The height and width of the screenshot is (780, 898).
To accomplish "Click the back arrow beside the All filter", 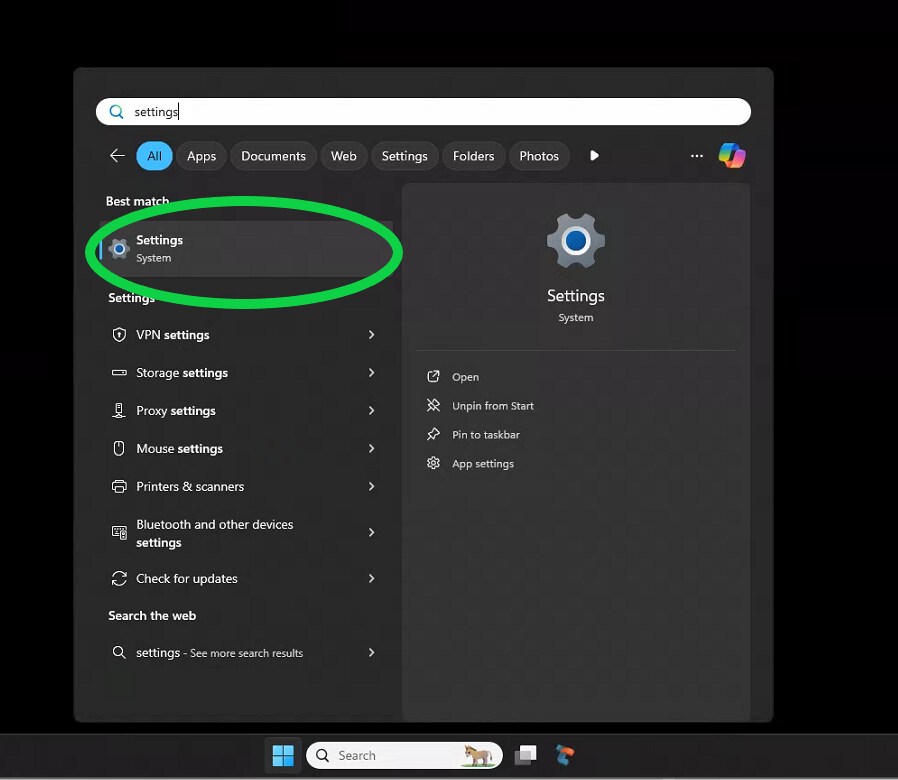I will (x=117, y=156).
